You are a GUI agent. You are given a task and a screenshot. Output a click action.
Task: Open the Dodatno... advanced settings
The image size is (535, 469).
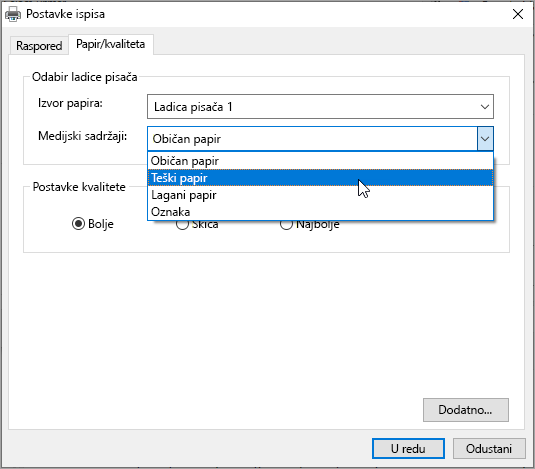click(465, 410)
